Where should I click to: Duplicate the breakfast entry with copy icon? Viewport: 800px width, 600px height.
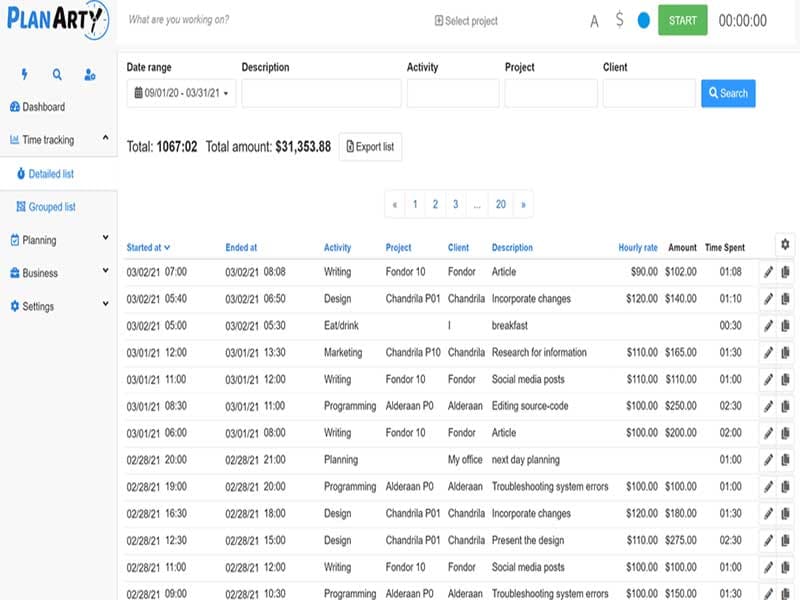point(785,325)
